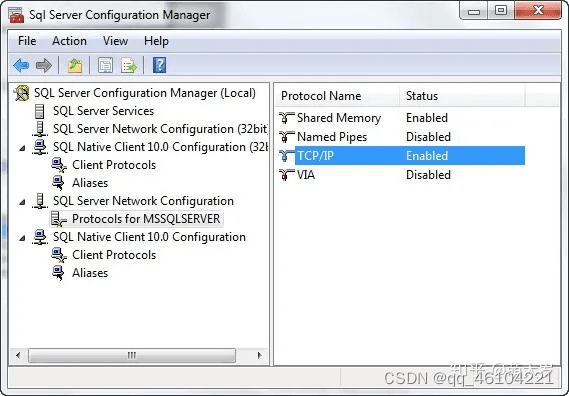569x396 pixels.
Task: Click the Back arrow toolbar icon
Action: (21, 66)
